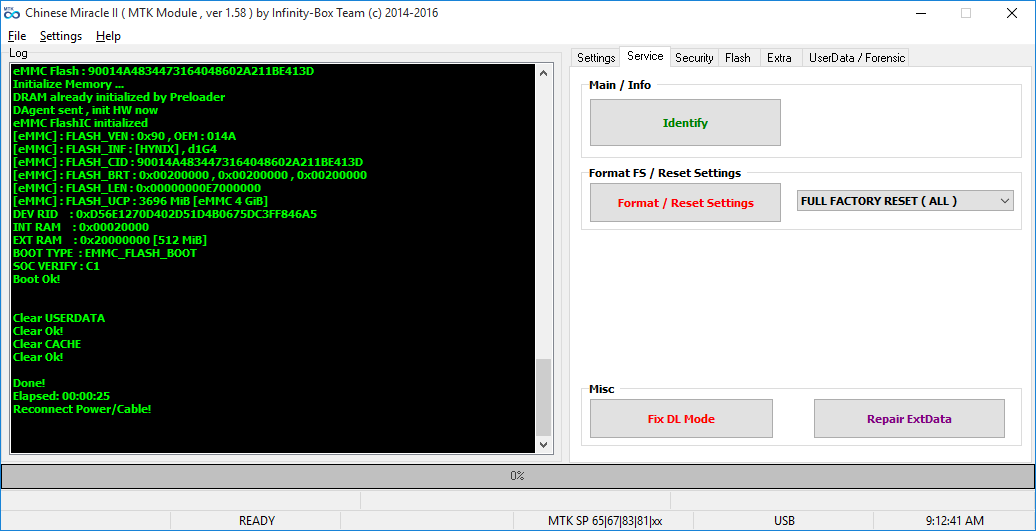Click the FLASH_BRT log line
The width and height of the screenshot is (1036, 531).
click(x=190, y=175)
